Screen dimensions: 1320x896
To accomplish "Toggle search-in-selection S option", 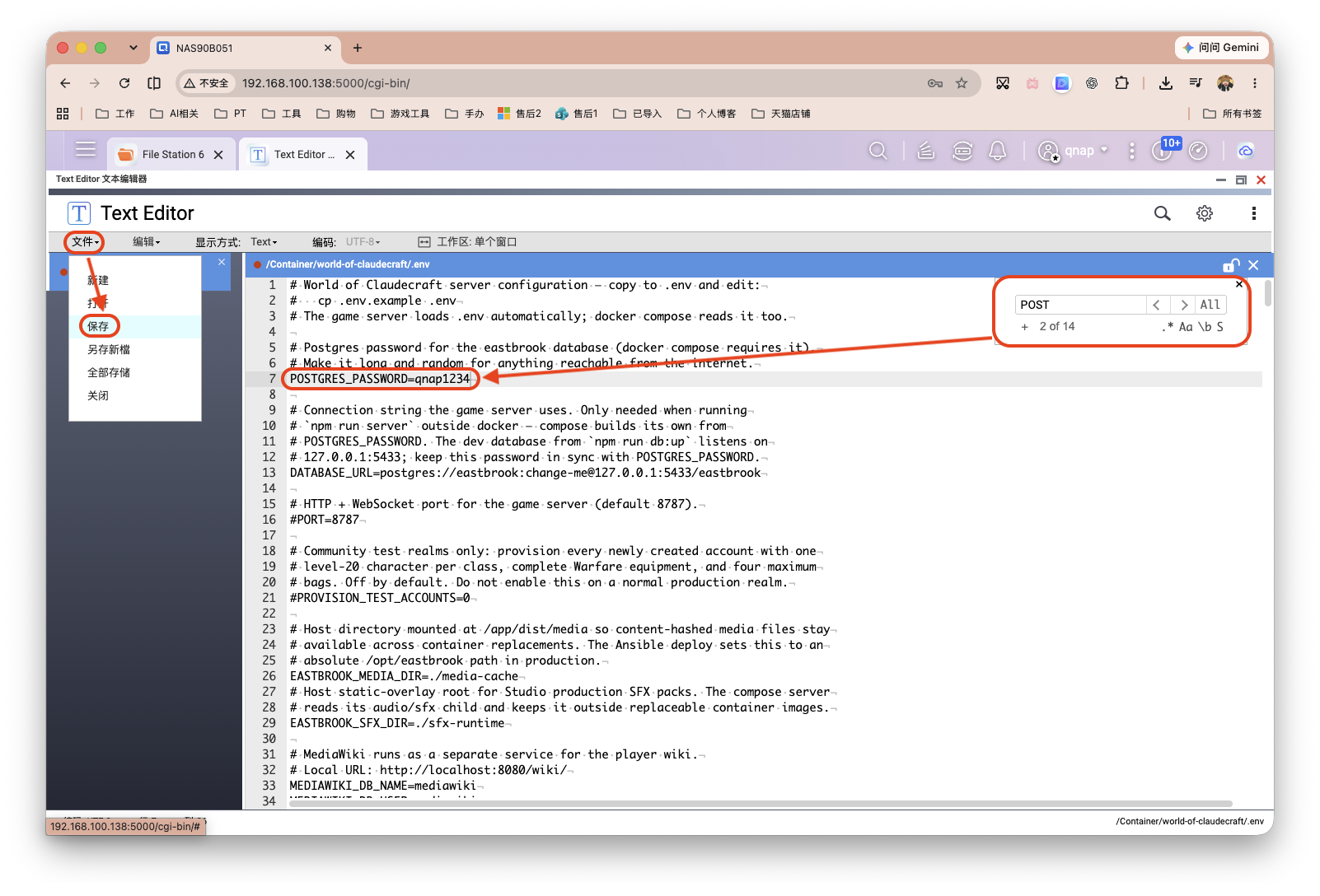I will click(x=1220, y=327).
